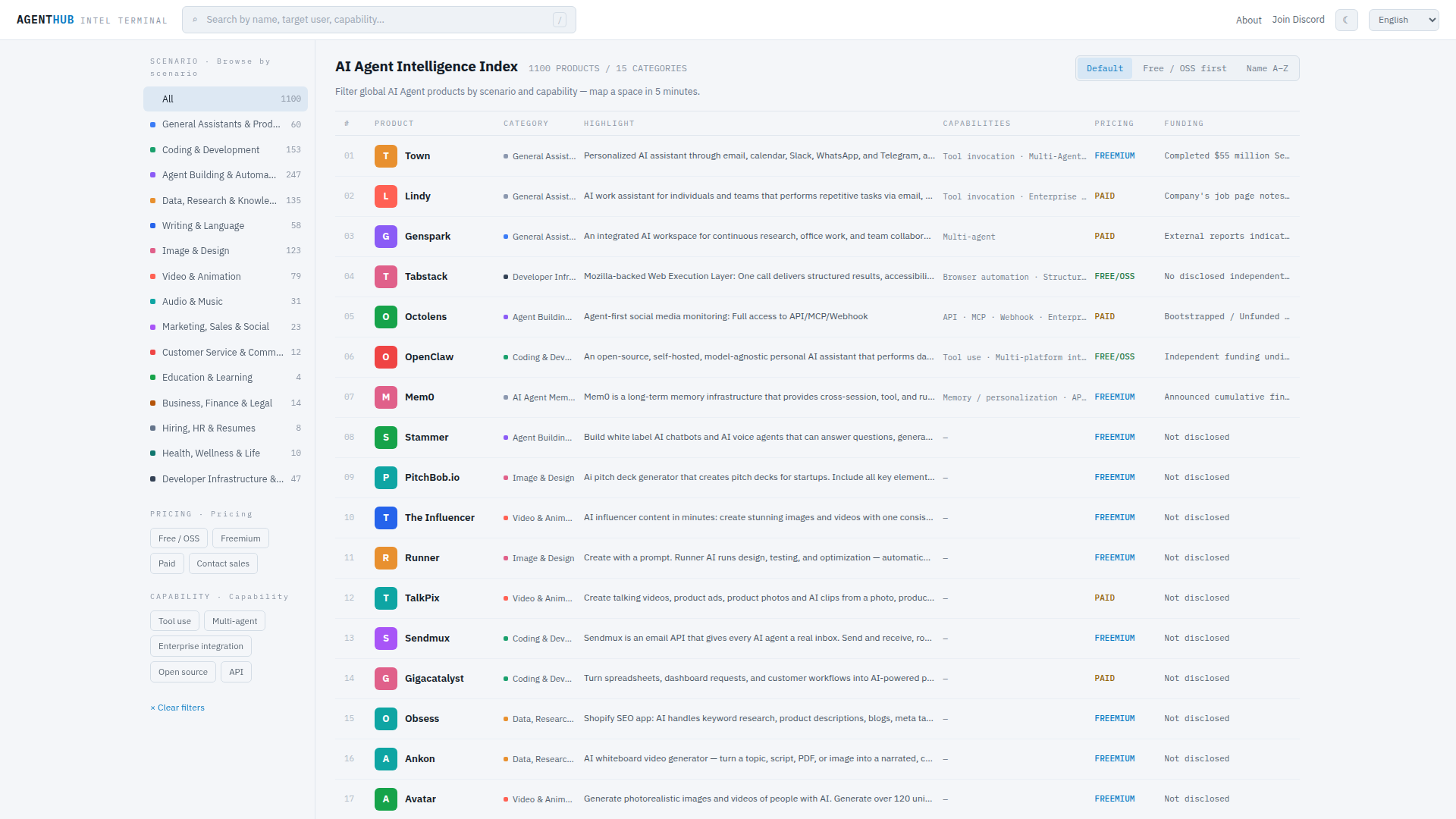This screenshot has width=1456, height=819.
Task: Filter by Video & Animation scenario
Action: pyautogui.click(x=225, y=277)
